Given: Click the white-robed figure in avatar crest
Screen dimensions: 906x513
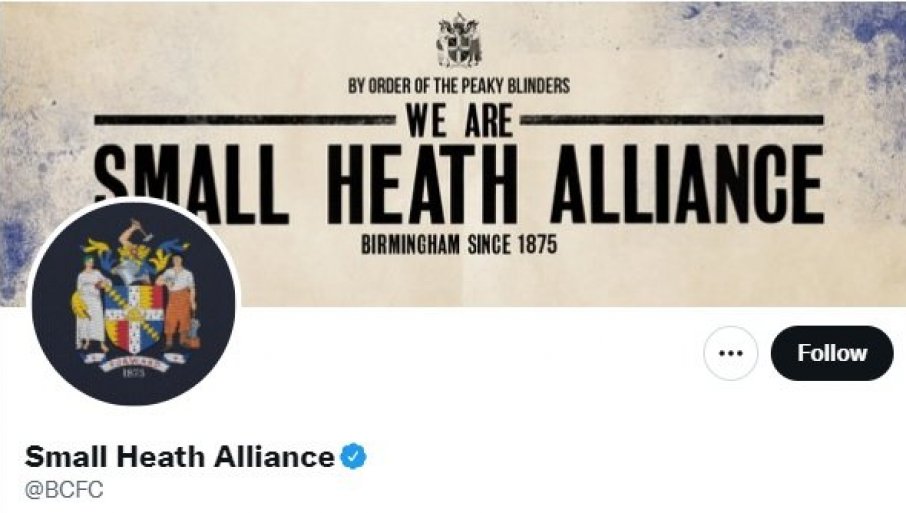Looking at the screenshot, I should 90,303.
